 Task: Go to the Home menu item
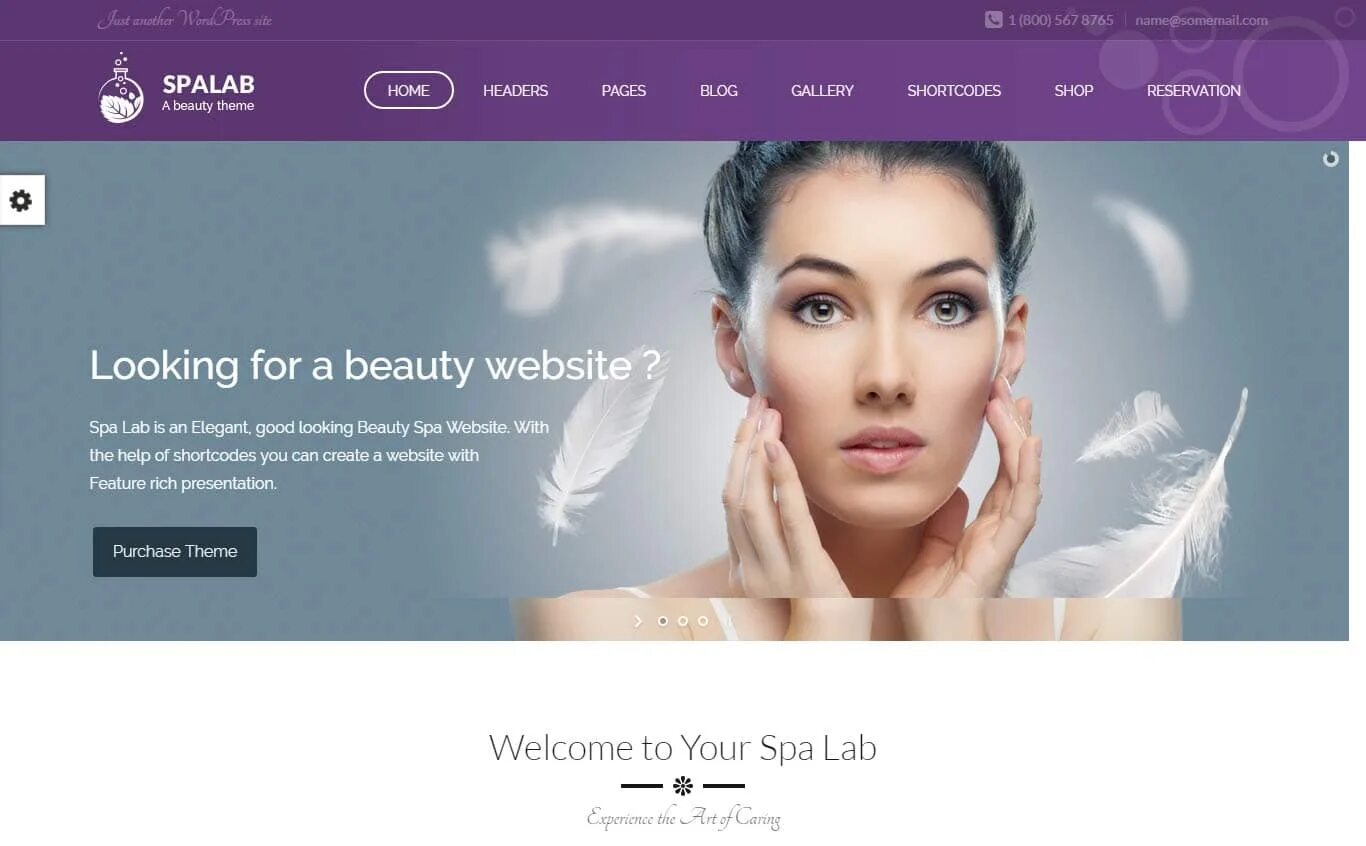(408, 90)
